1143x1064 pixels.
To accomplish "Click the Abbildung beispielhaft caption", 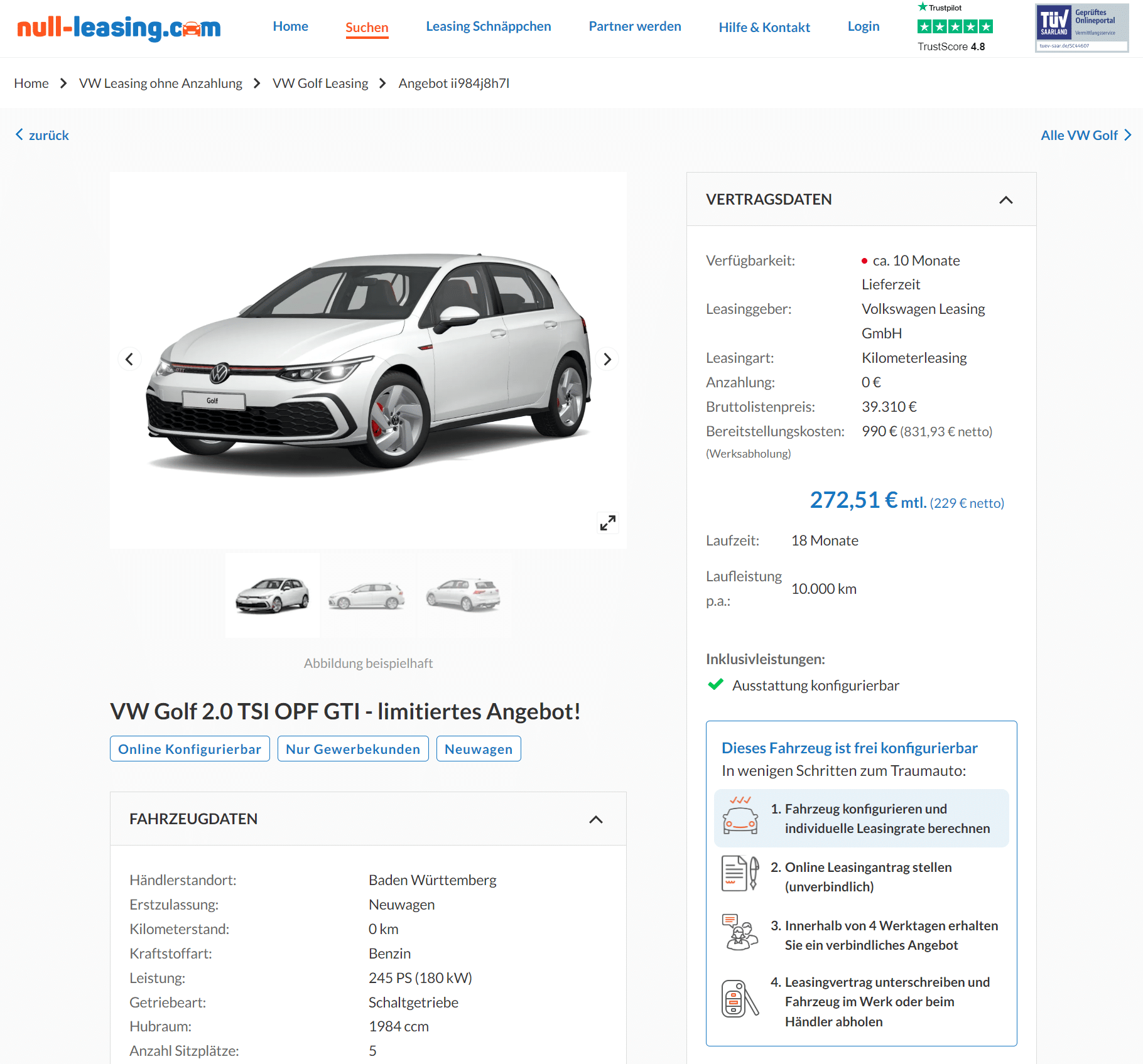I will (368, 664).
